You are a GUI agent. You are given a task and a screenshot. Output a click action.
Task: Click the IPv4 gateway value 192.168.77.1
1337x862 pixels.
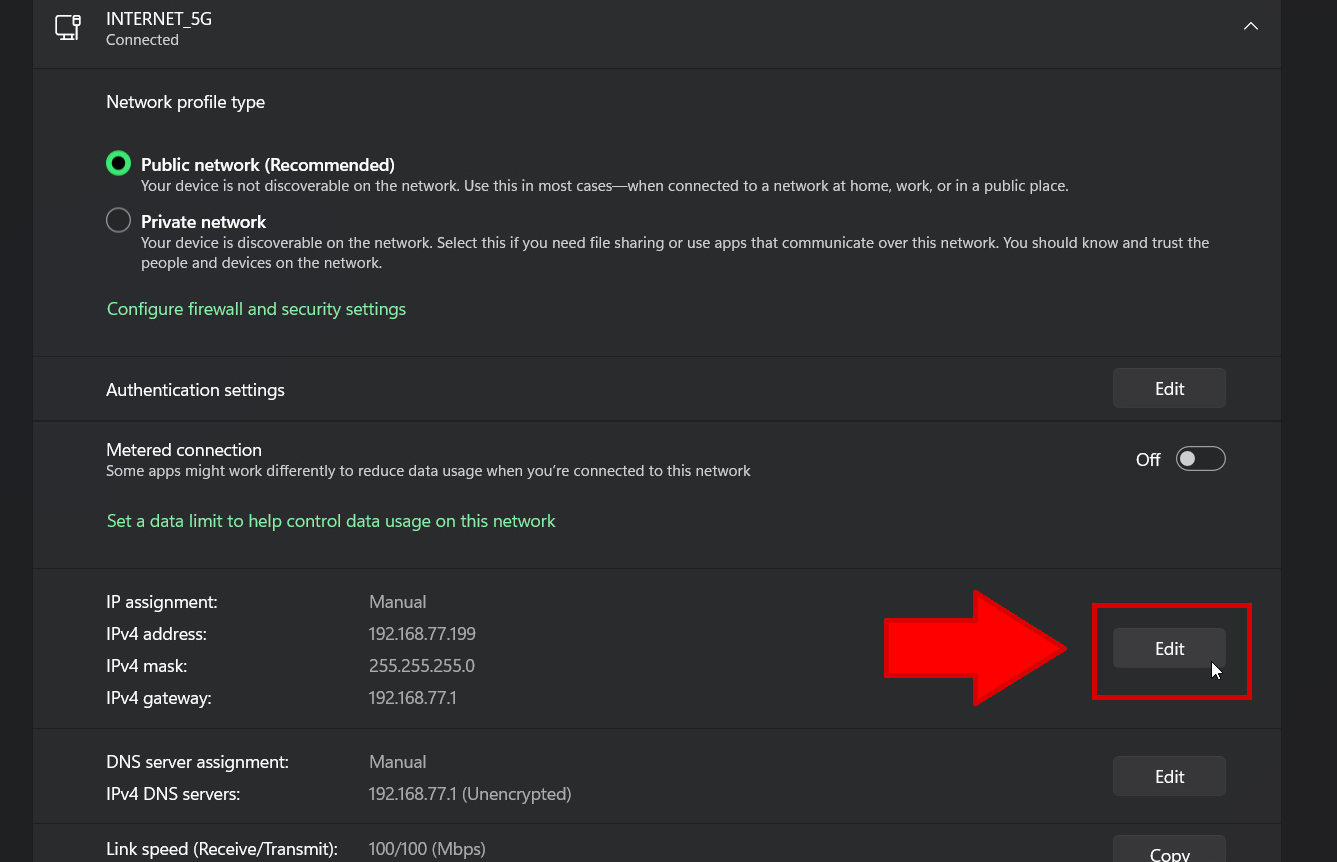pyautogui.click(x=412, y=698)
